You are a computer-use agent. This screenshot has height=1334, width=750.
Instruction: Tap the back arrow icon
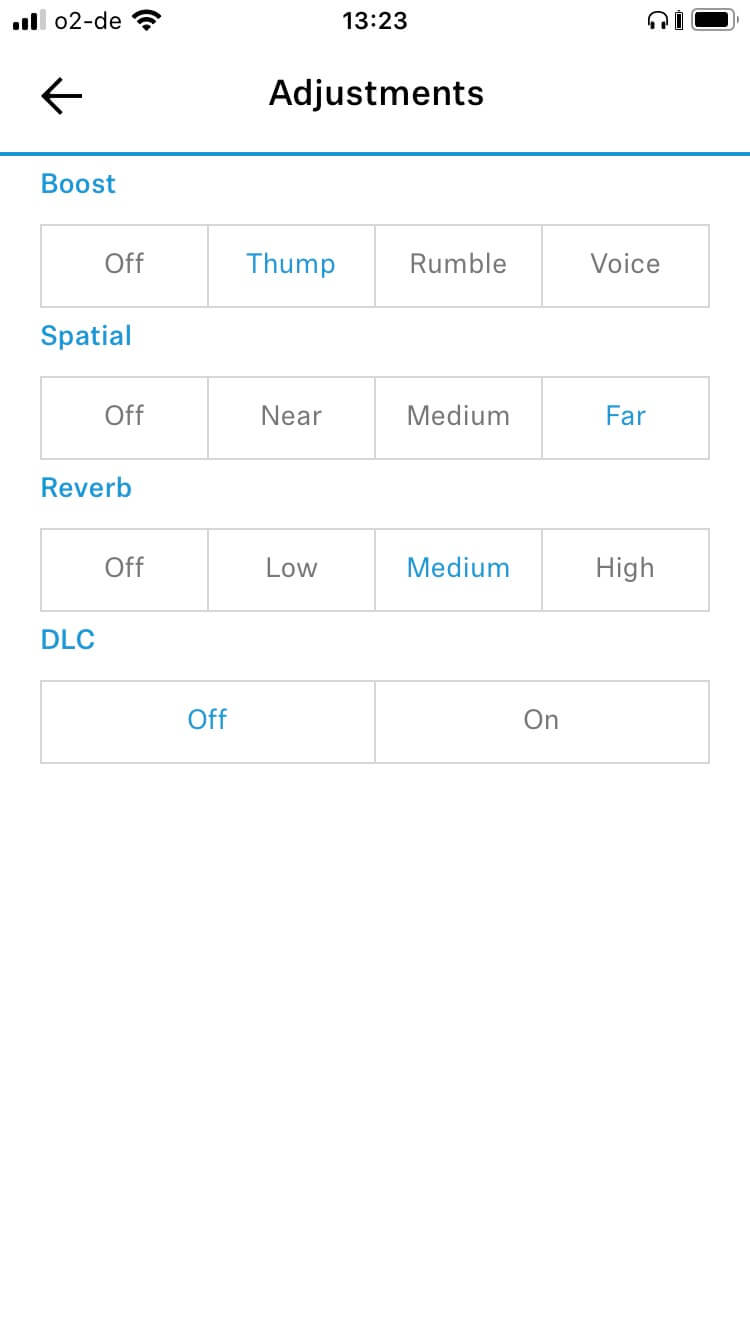[61, 95]
